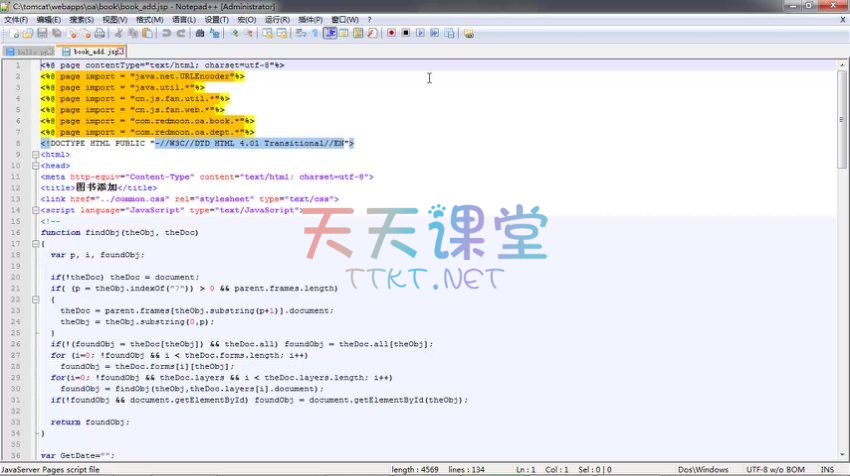Click the Play macro toolbar icon
The height and width of the screenshot is (476, 850).
point(420,33)
